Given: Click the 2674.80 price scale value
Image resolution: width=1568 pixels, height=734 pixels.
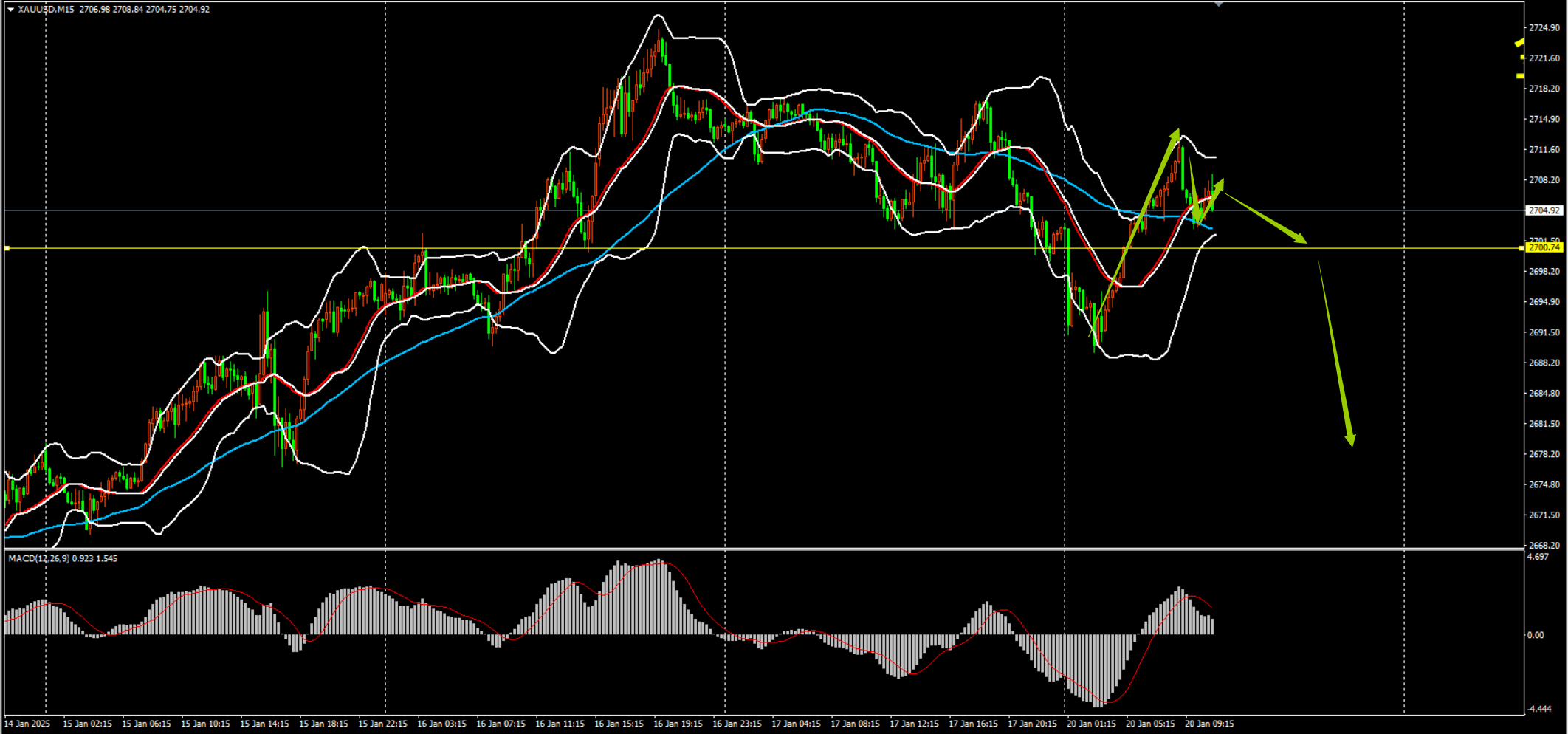Looking at the screenshot, I should click(x=1544, y=484).
